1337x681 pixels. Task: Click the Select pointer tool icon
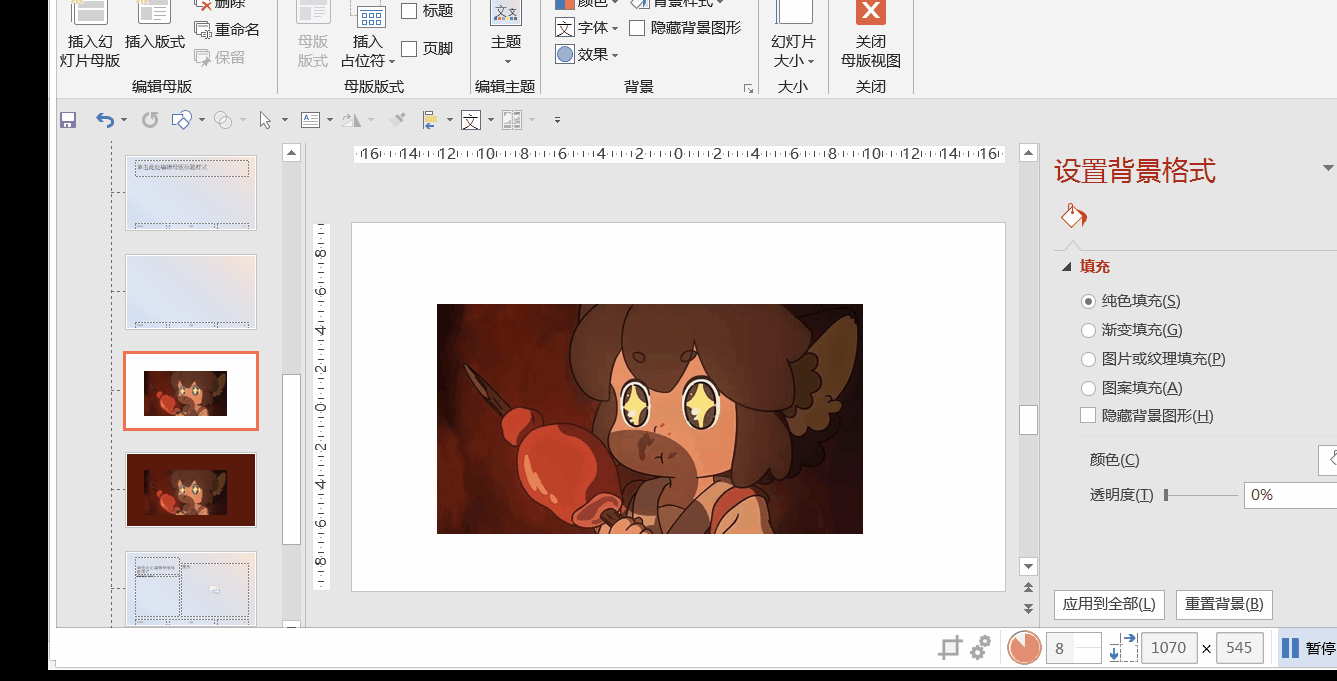[x=265, y=120]
